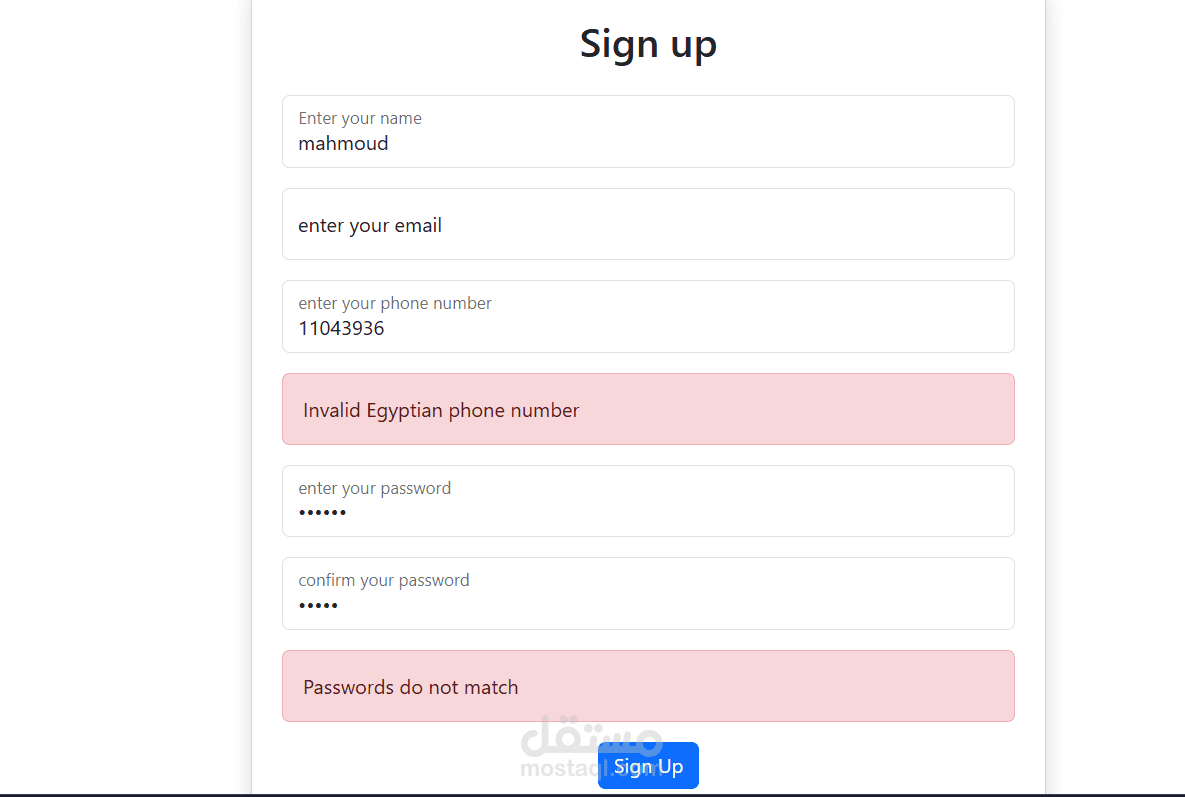
Task: Click the phone number field showing 11043936
Action: (x=648, y=316)
